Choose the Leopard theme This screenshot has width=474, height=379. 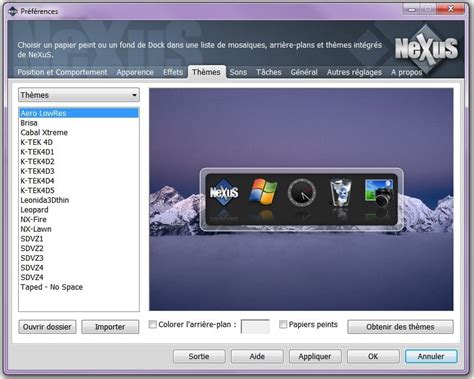click(79, 210)
